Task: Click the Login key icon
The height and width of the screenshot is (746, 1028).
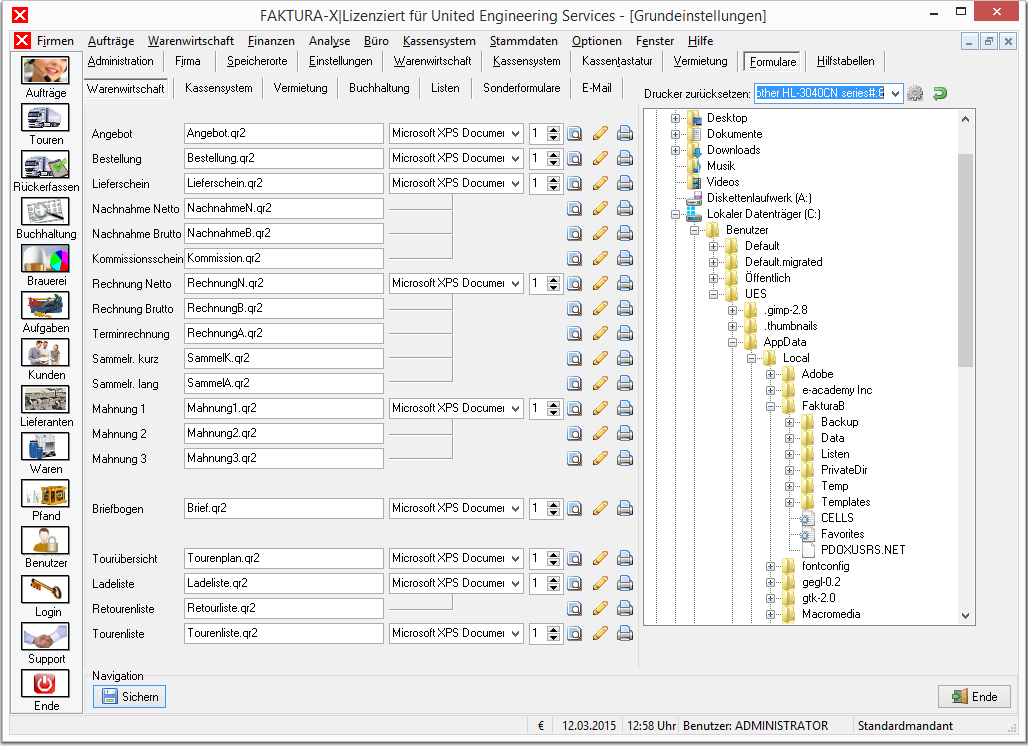Action: coord(45,589)
